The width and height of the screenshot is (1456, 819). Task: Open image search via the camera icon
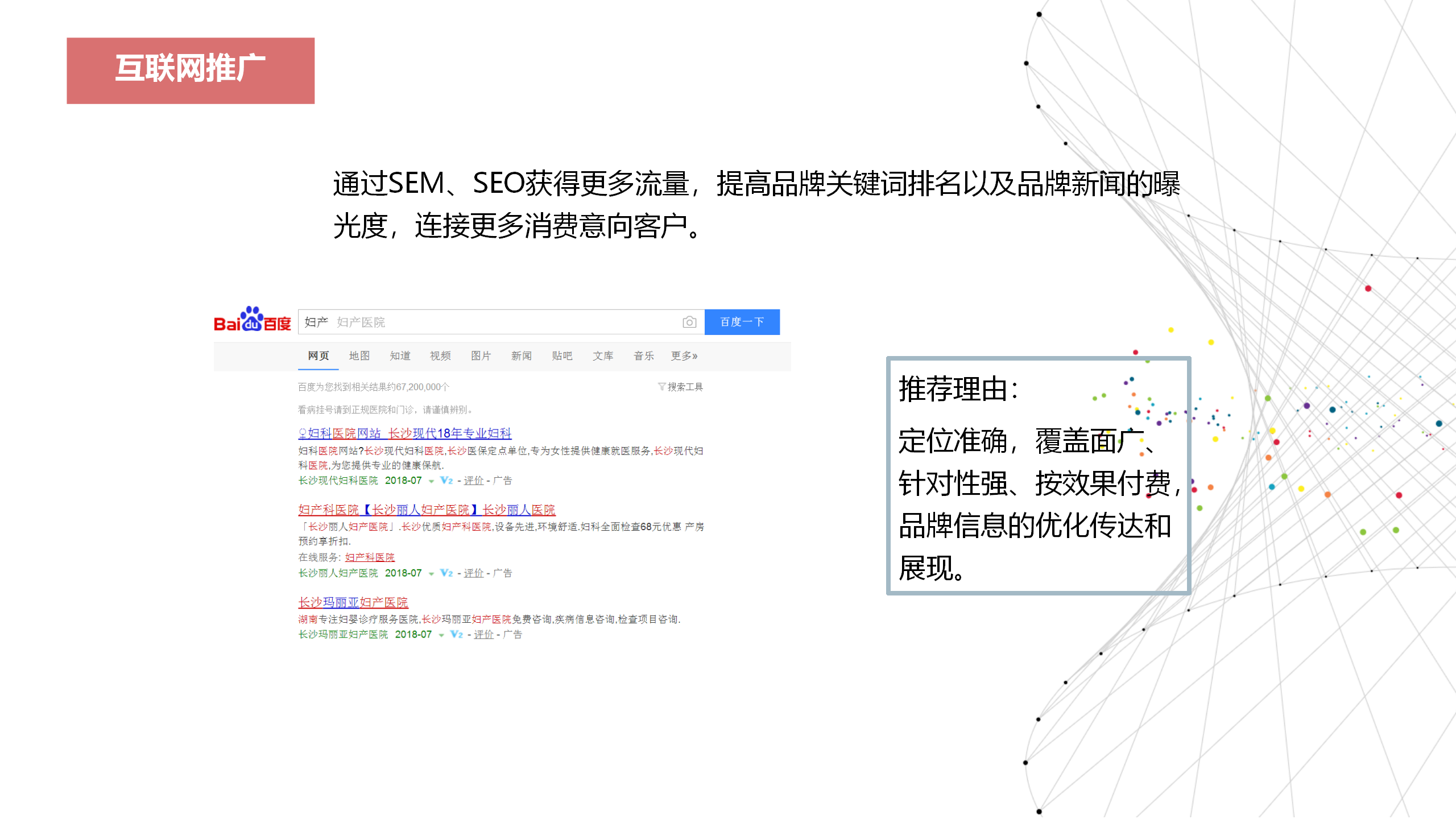(x=689, y=322)
